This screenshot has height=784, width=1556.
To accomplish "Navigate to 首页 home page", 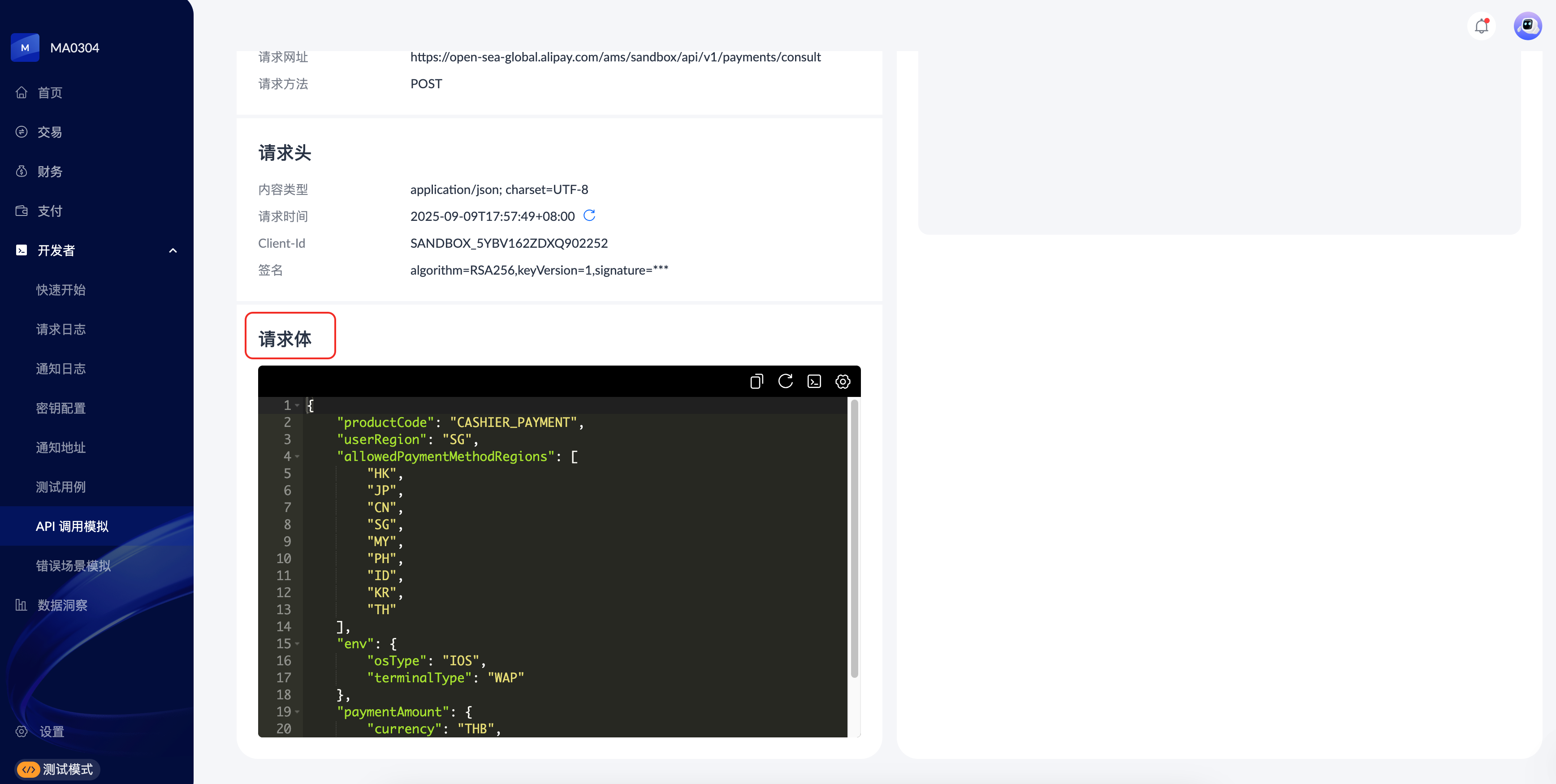I will 50,92.
